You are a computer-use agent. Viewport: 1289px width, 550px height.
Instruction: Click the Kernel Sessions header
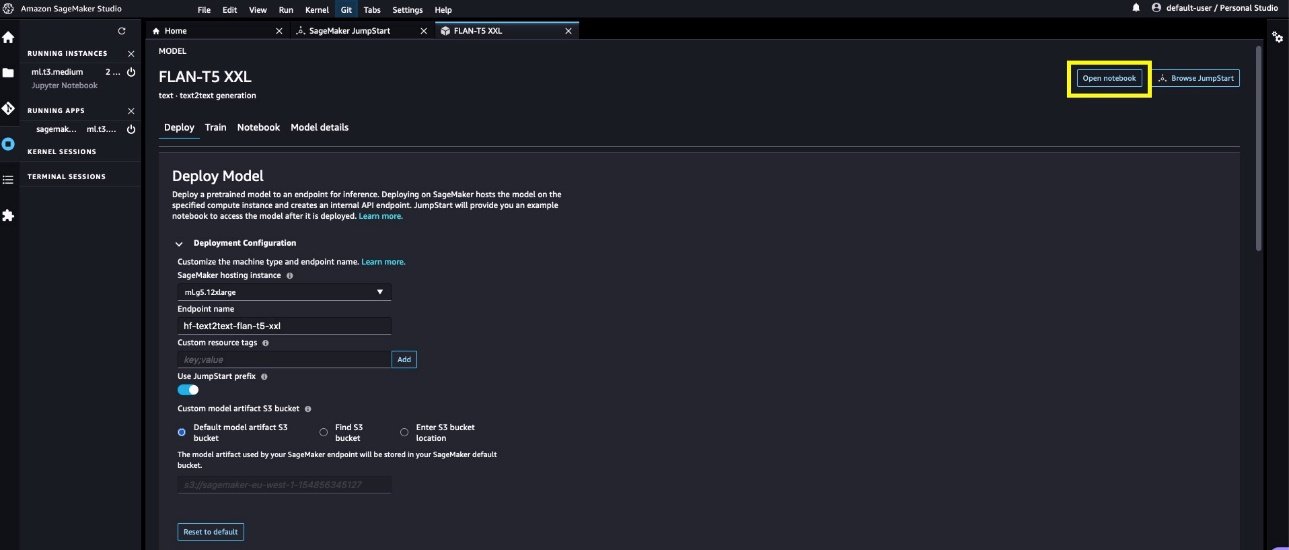(x=62, y=152)
